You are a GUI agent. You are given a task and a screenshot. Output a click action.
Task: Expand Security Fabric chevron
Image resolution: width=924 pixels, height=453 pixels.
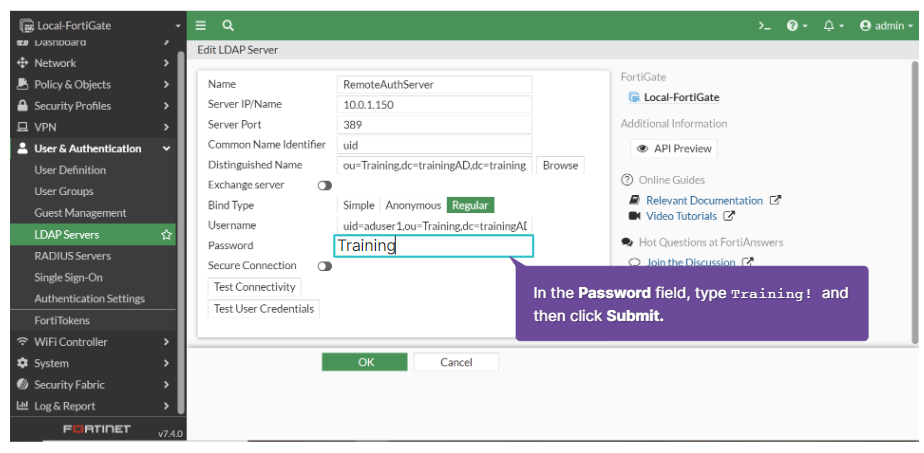167,385
